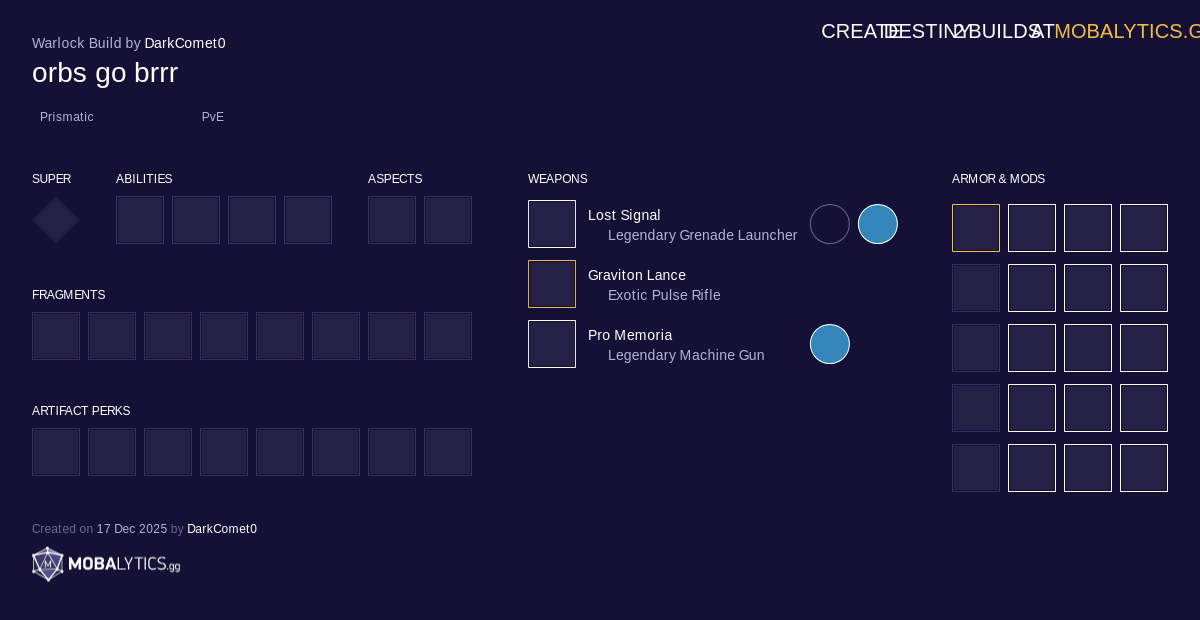Open DarkComet0 profile next to Warlock Build
The height and width of the screenshot is (620, 1200).
pyautogui.click(x=185, y=43)
